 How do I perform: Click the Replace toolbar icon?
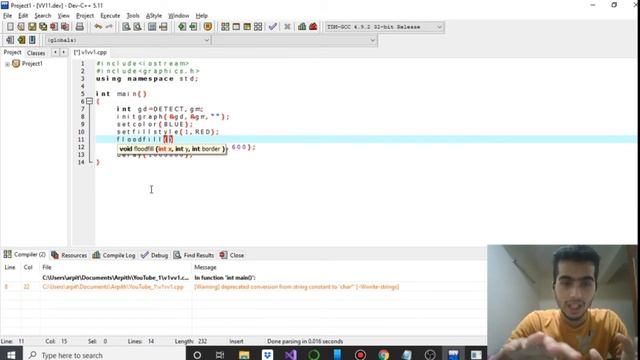[138, 27]
